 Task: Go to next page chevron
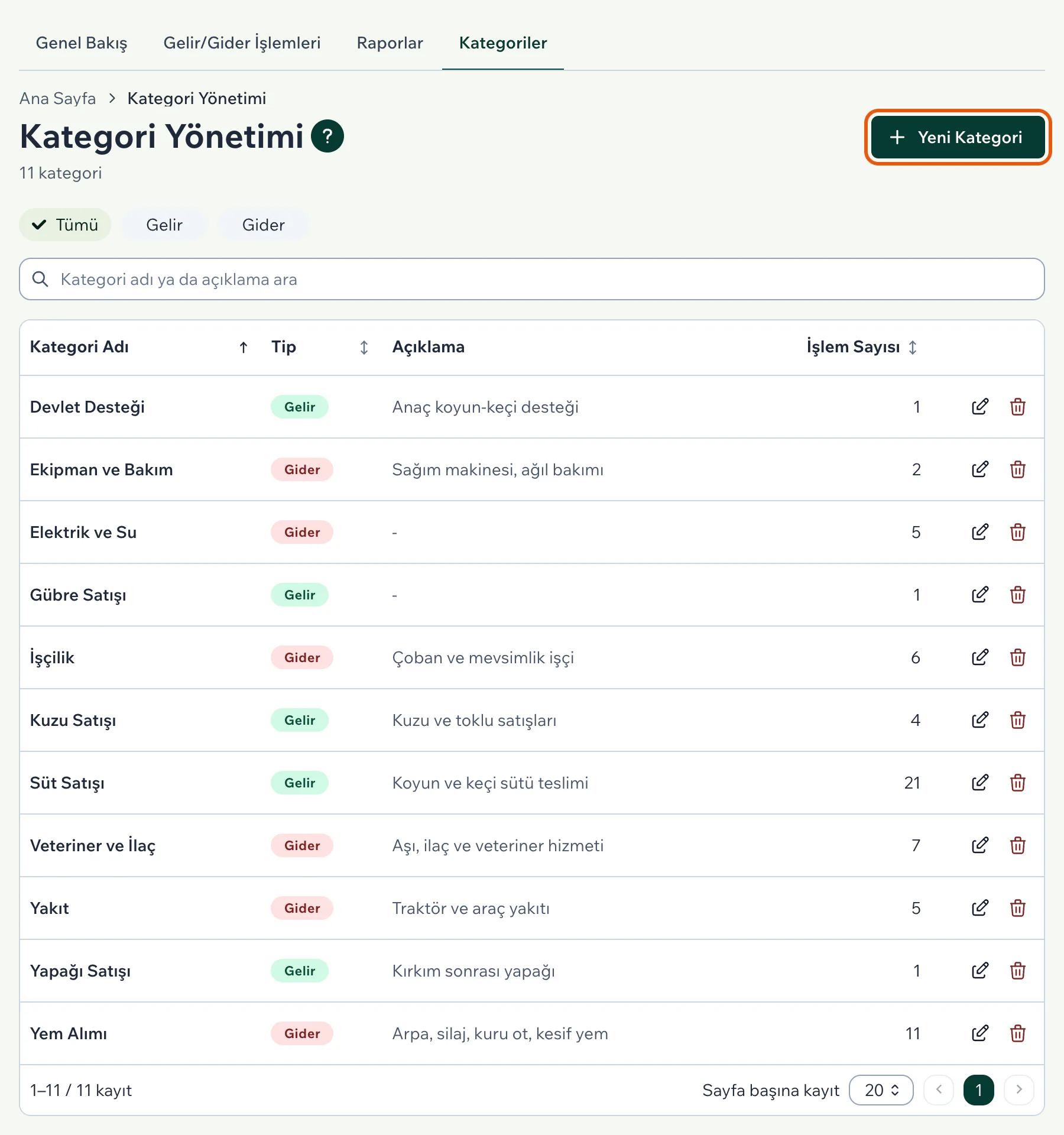click(1018, 1090)
